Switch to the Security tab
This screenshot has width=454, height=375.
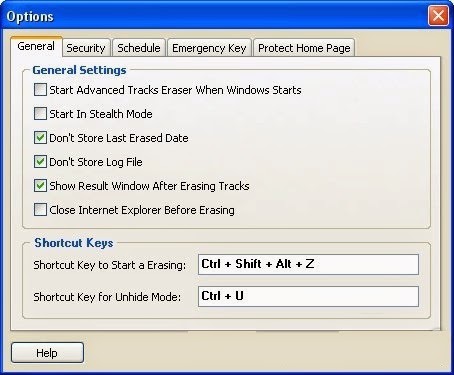(86, 48)
